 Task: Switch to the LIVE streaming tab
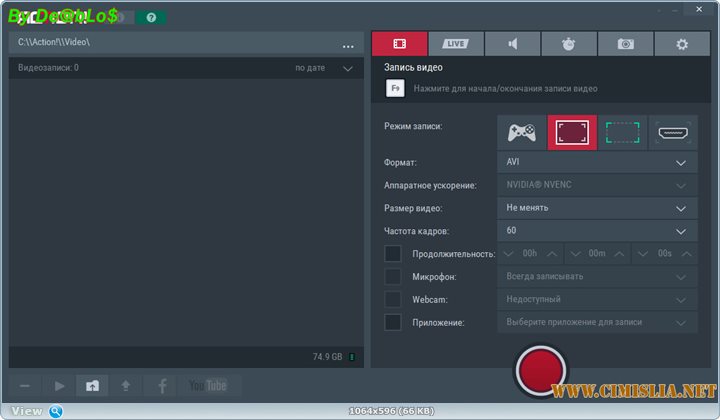(456, 44)
